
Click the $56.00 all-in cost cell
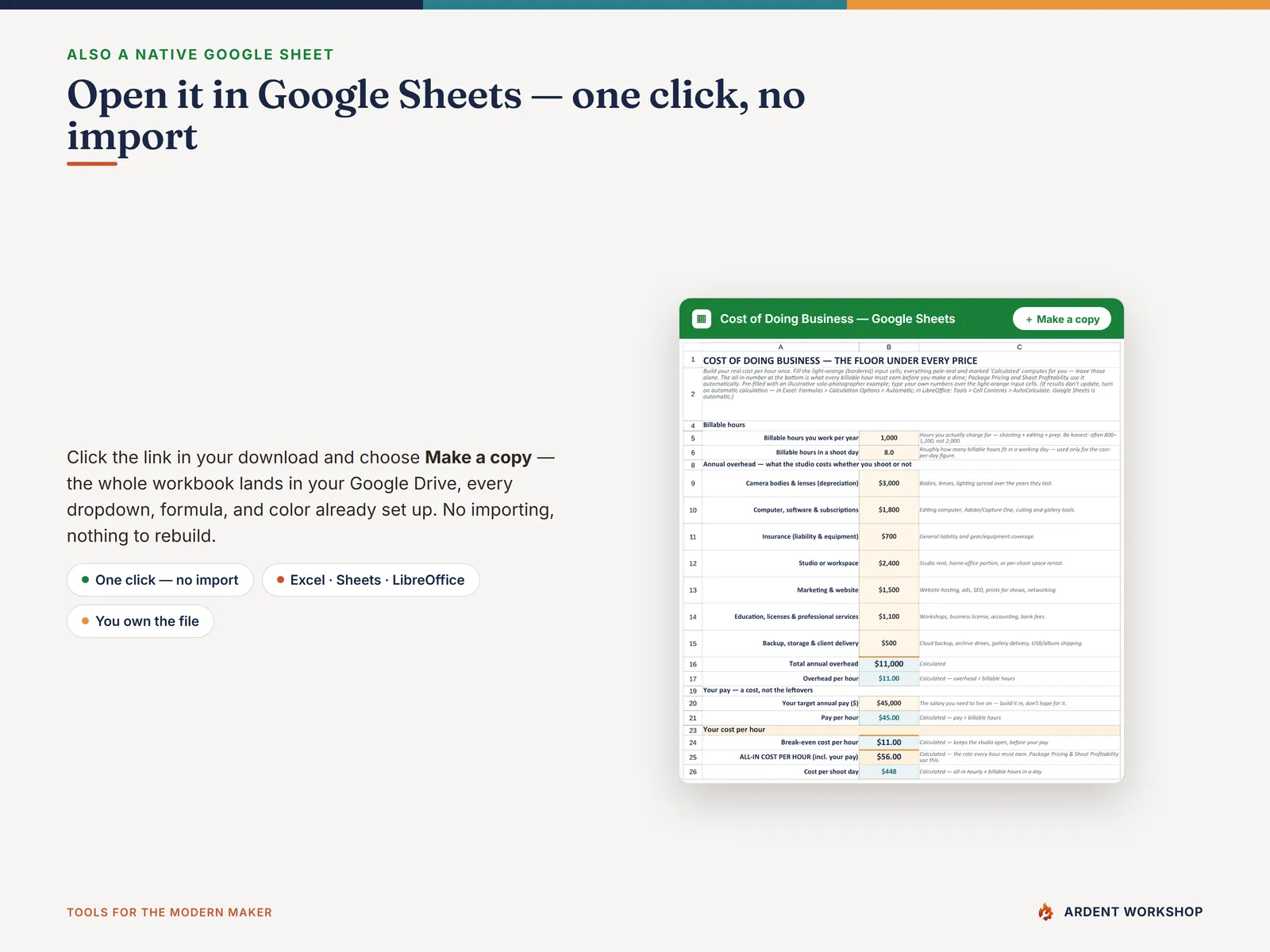(889, 757)
